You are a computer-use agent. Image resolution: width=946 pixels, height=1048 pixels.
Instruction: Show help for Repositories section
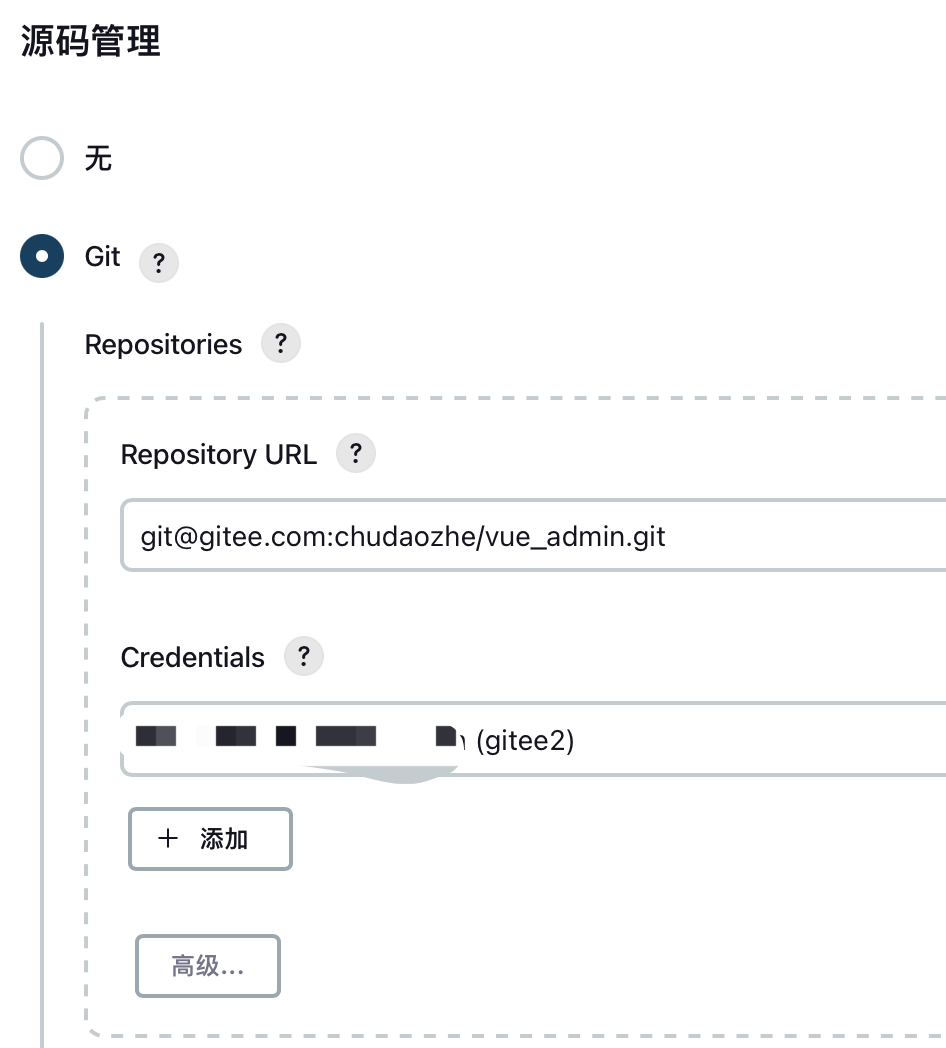tap(281, 343)
